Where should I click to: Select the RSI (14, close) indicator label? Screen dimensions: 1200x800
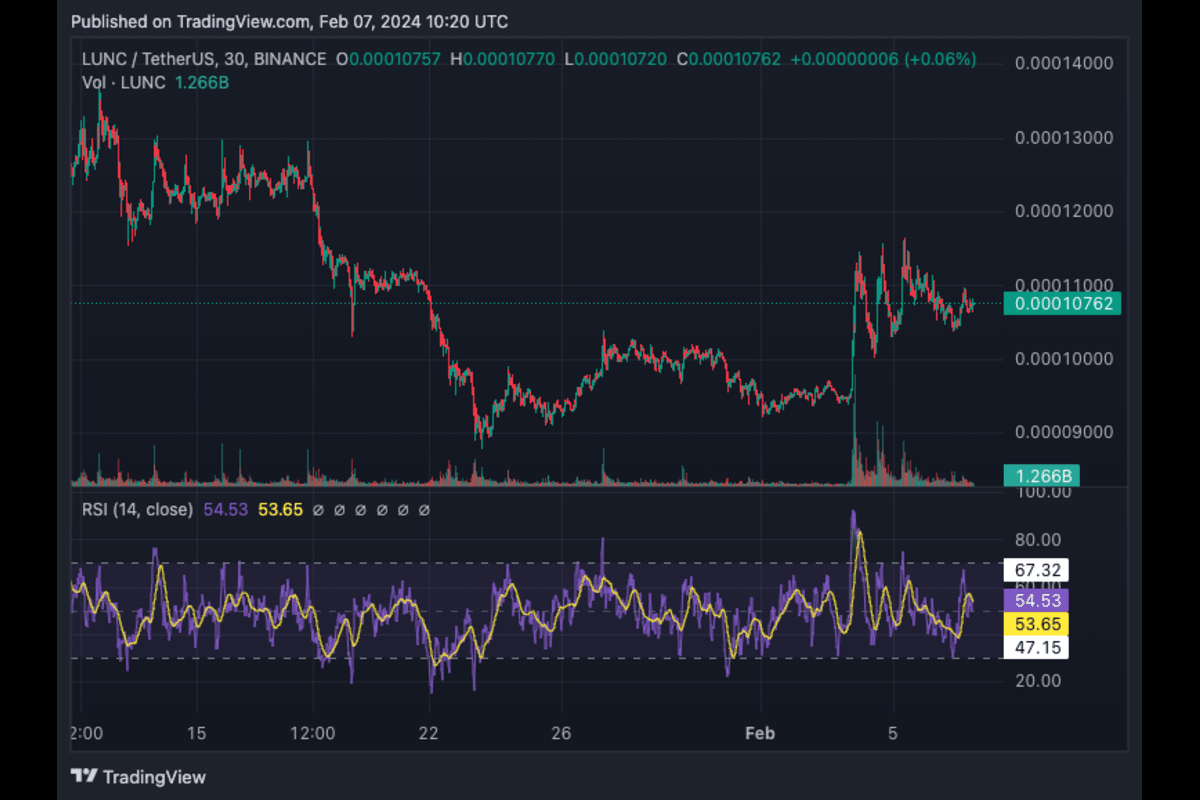138,510
